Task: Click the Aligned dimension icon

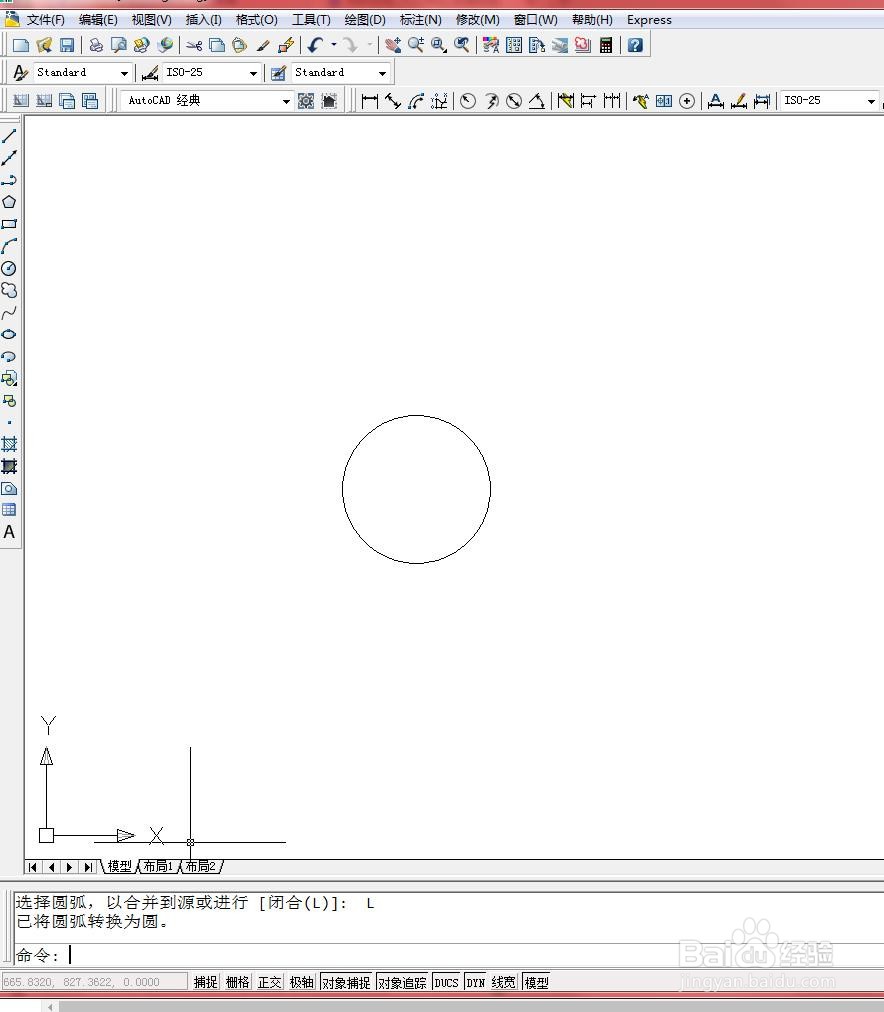Action: tap(393, 101)
